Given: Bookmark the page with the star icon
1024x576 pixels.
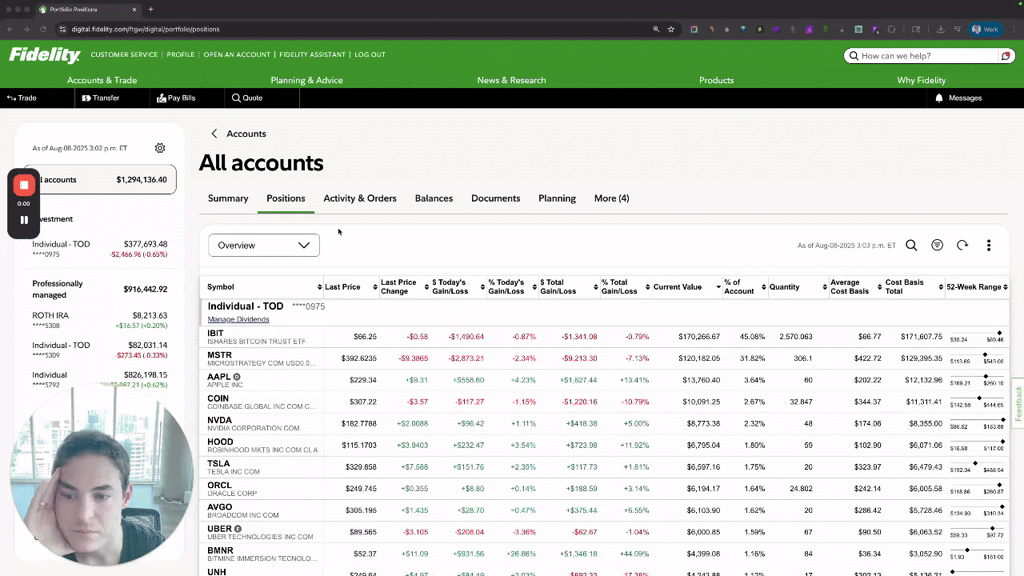Looking at the screenshot, I should point(671,29).
